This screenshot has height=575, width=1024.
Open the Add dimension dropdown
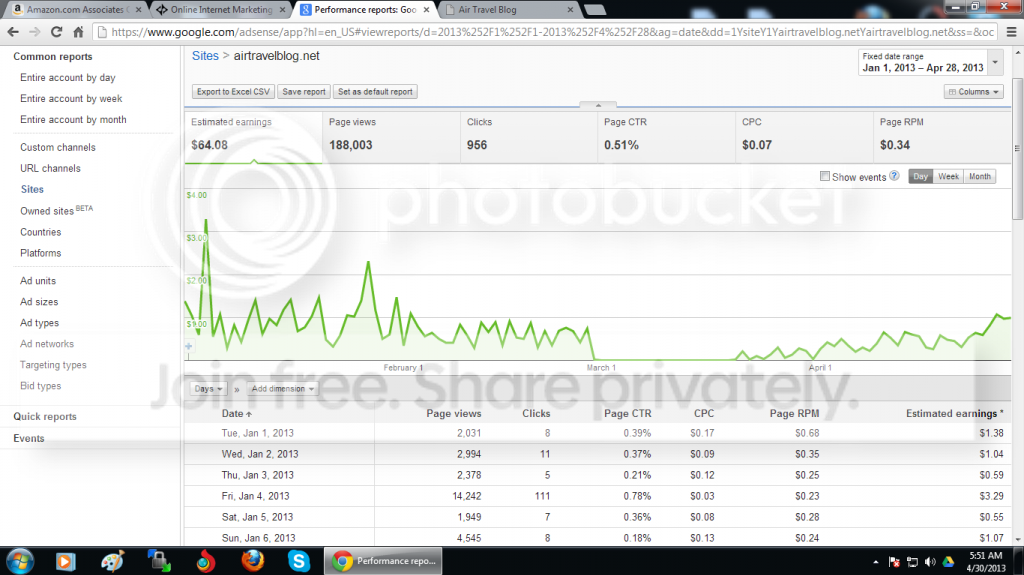tap(283, 389)
